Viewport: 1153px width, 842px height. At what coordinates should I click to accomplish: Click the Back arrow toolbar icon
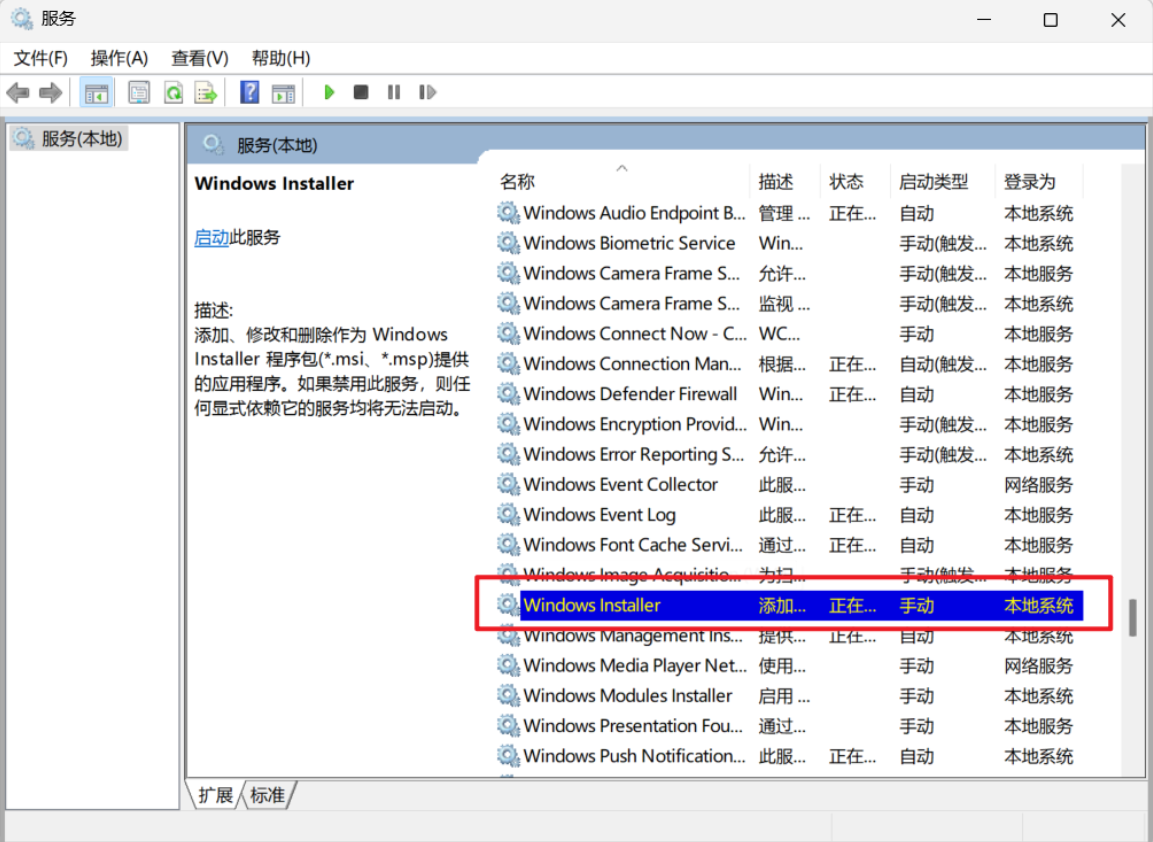pos(18,93)
